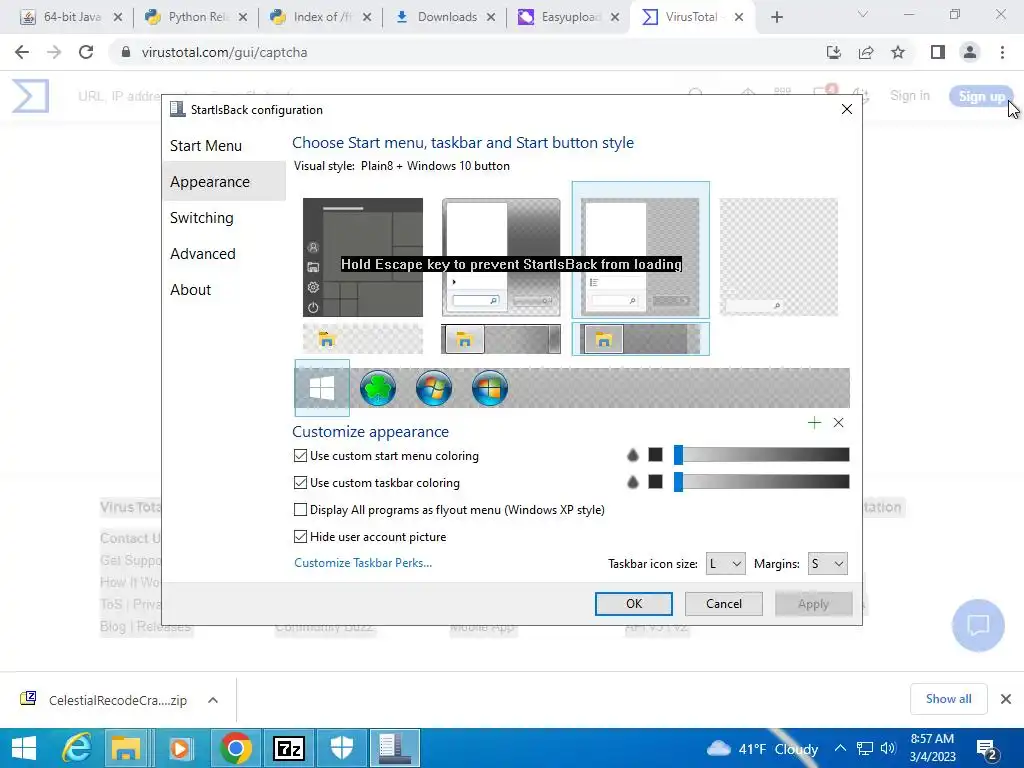The height and width of the screenshot is (768, 1024).
Task: Open Chrome profile menu
Action: [x=970, y=52]
